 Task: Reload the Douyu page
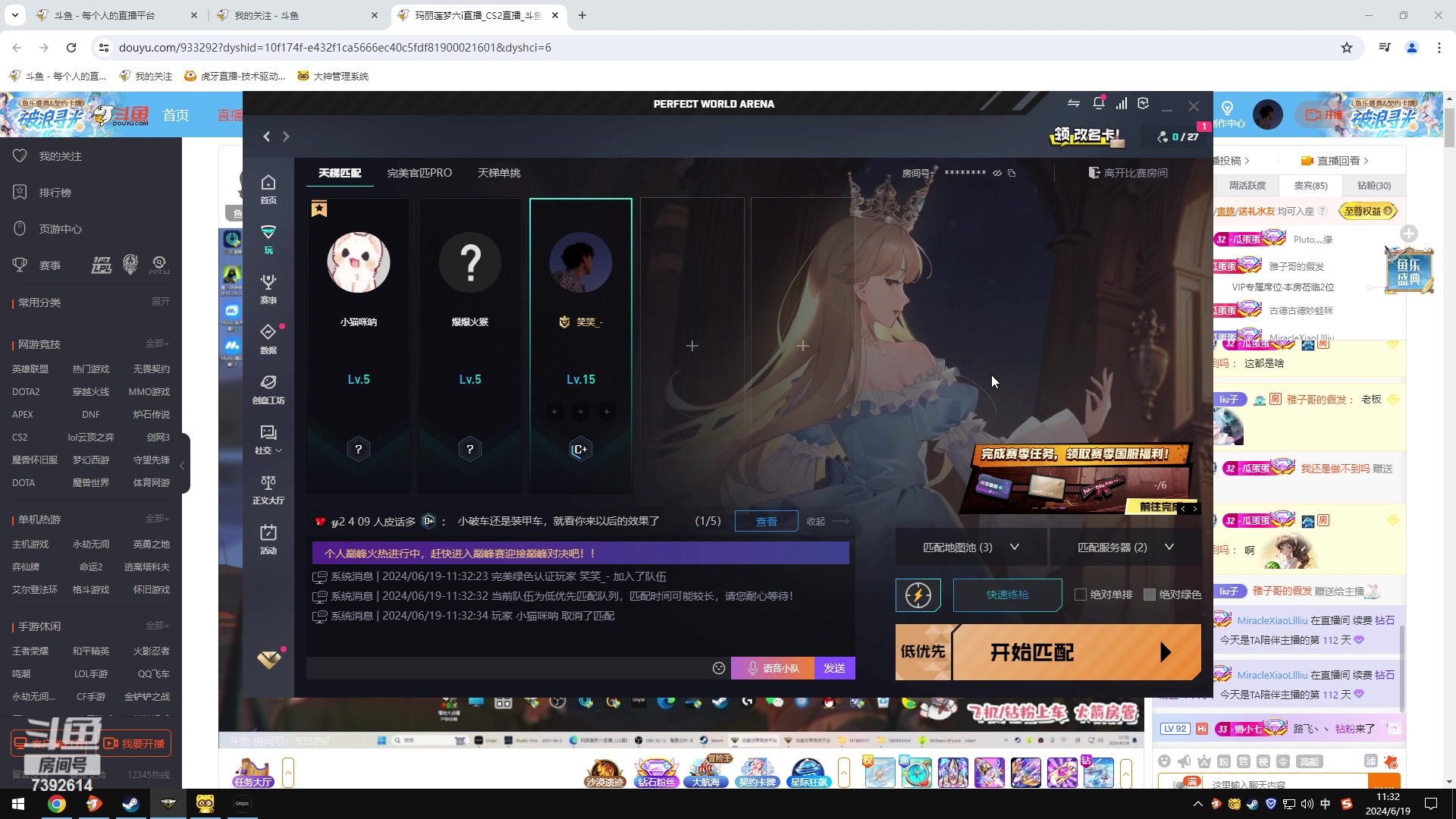coord(71,48)
